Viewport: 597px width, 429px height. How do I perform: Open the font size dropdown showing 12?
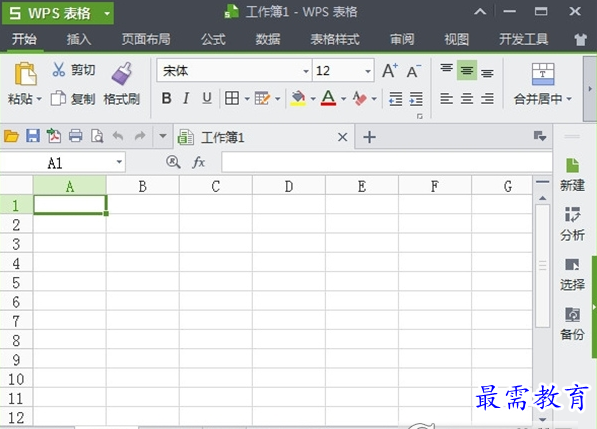[368, 71]
